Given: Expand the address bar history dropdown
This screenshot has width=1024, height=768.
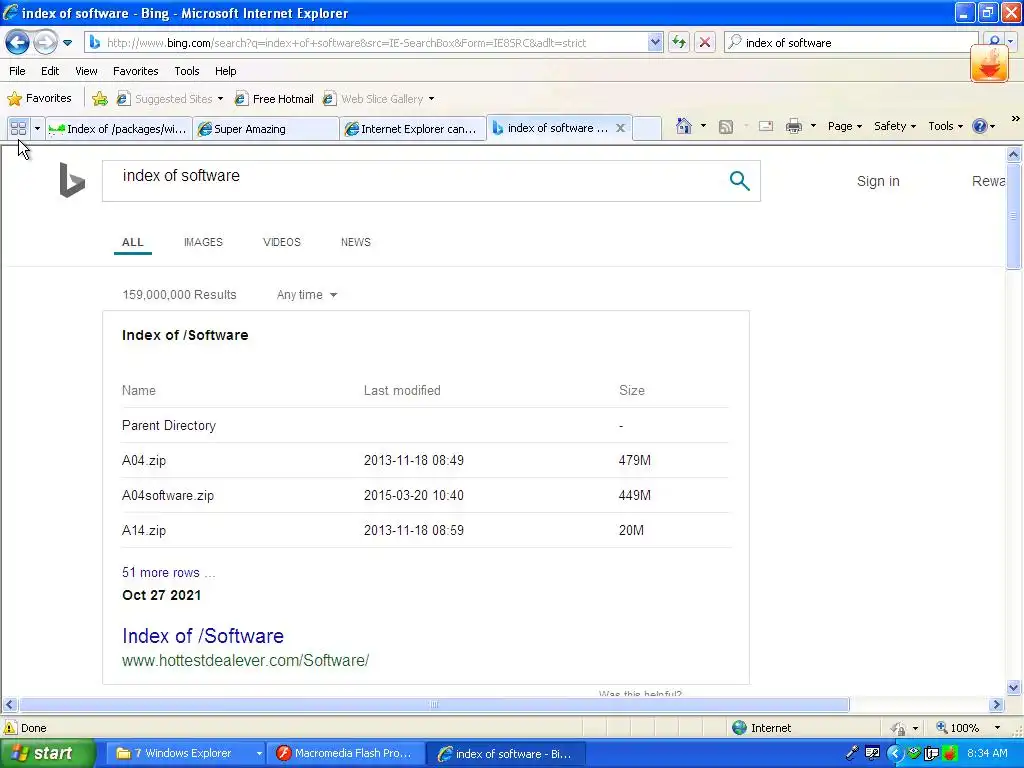Looking at the screenshot, I should tap(655, 43).
